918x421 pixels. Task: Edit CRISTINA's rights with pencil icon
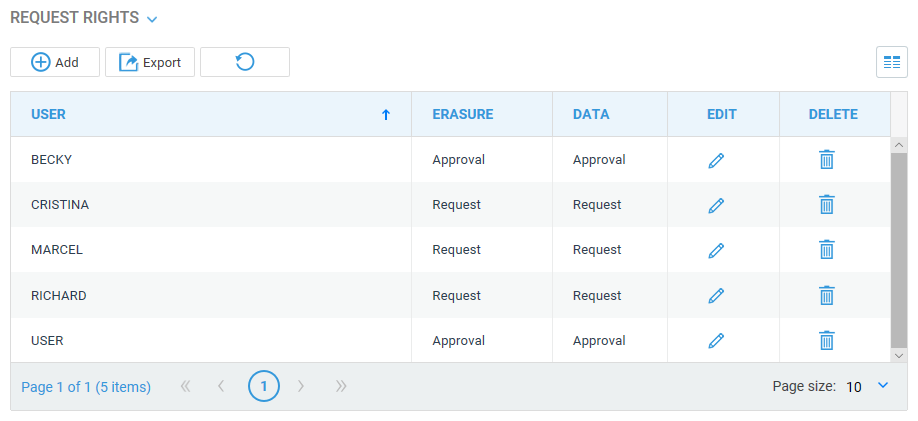click(716, 205)
